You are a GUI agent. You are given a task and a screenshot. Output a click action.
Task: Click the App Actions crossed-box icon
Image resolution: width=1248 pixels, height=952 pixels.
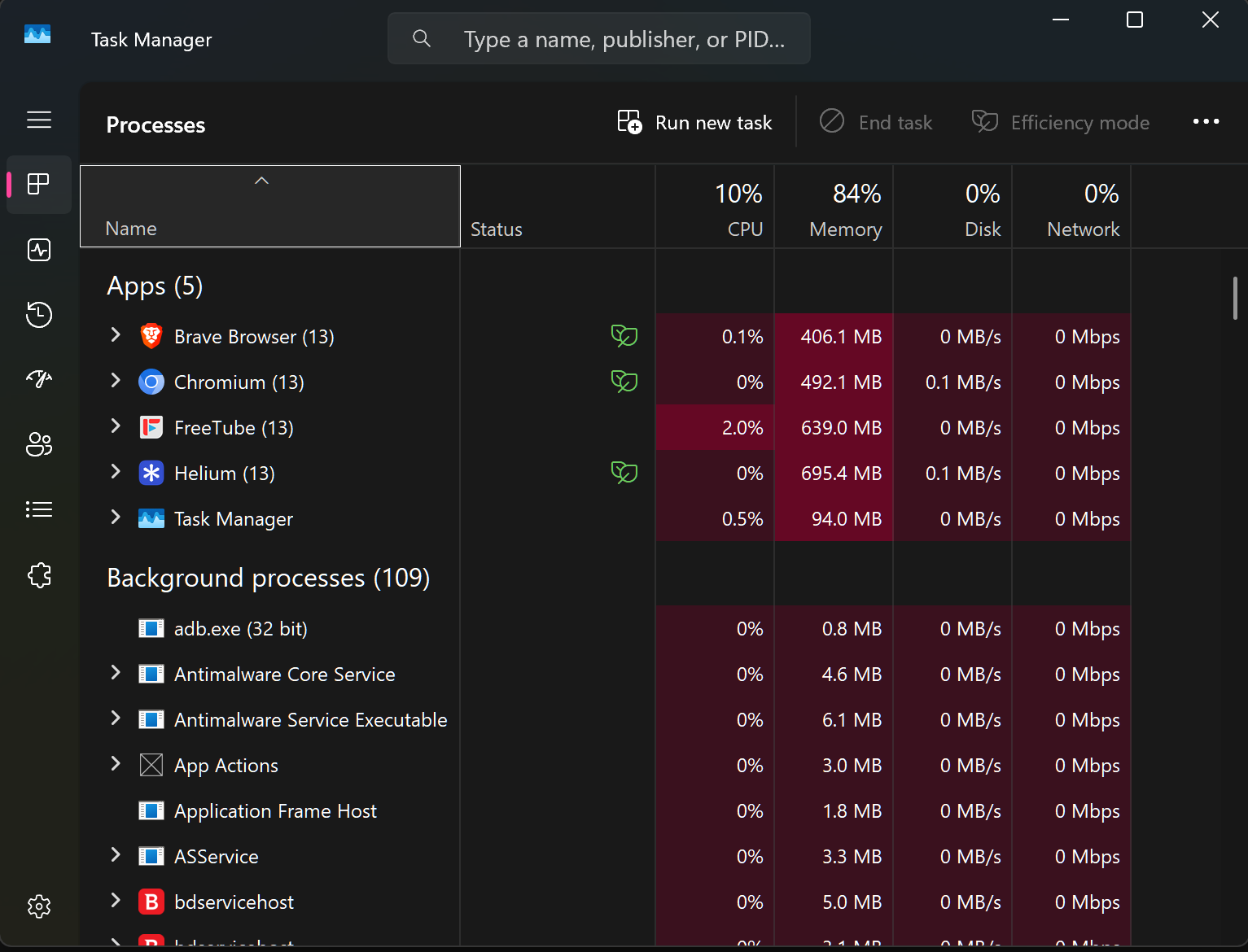[x=151, y=765]
